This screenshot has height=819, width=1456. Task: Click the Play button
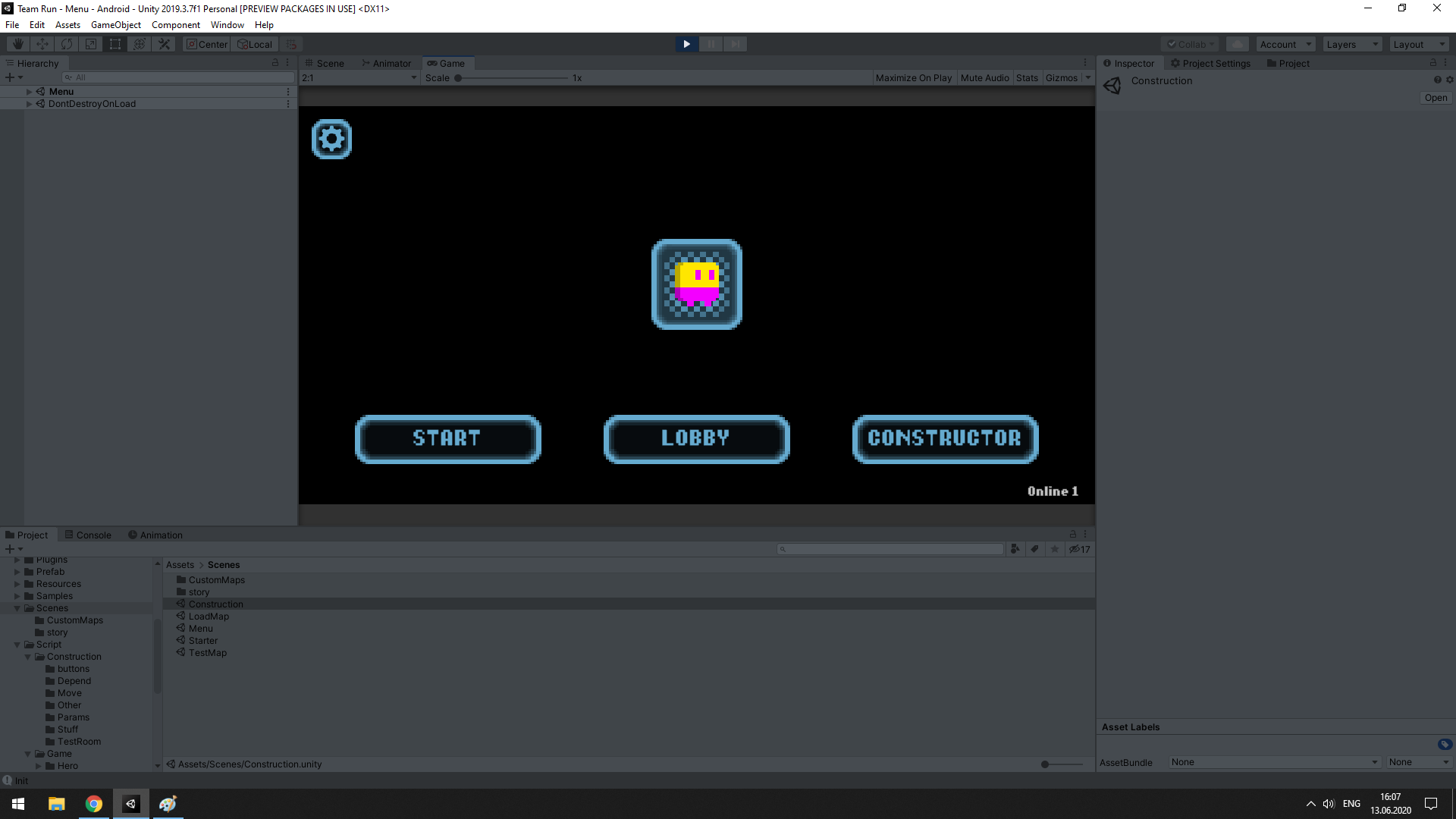686,44
